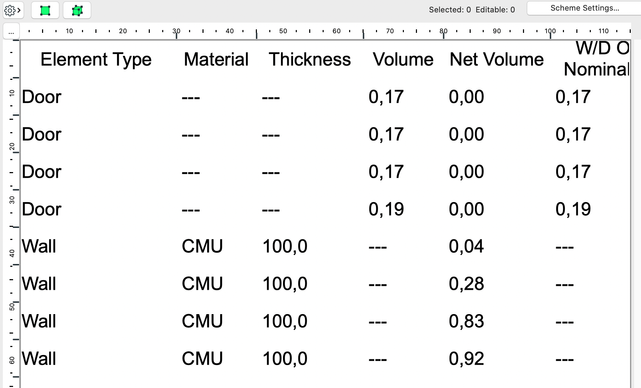Click the green cube select-in-3D icon
Screen dimensions: 641x388
click(77, 10)
